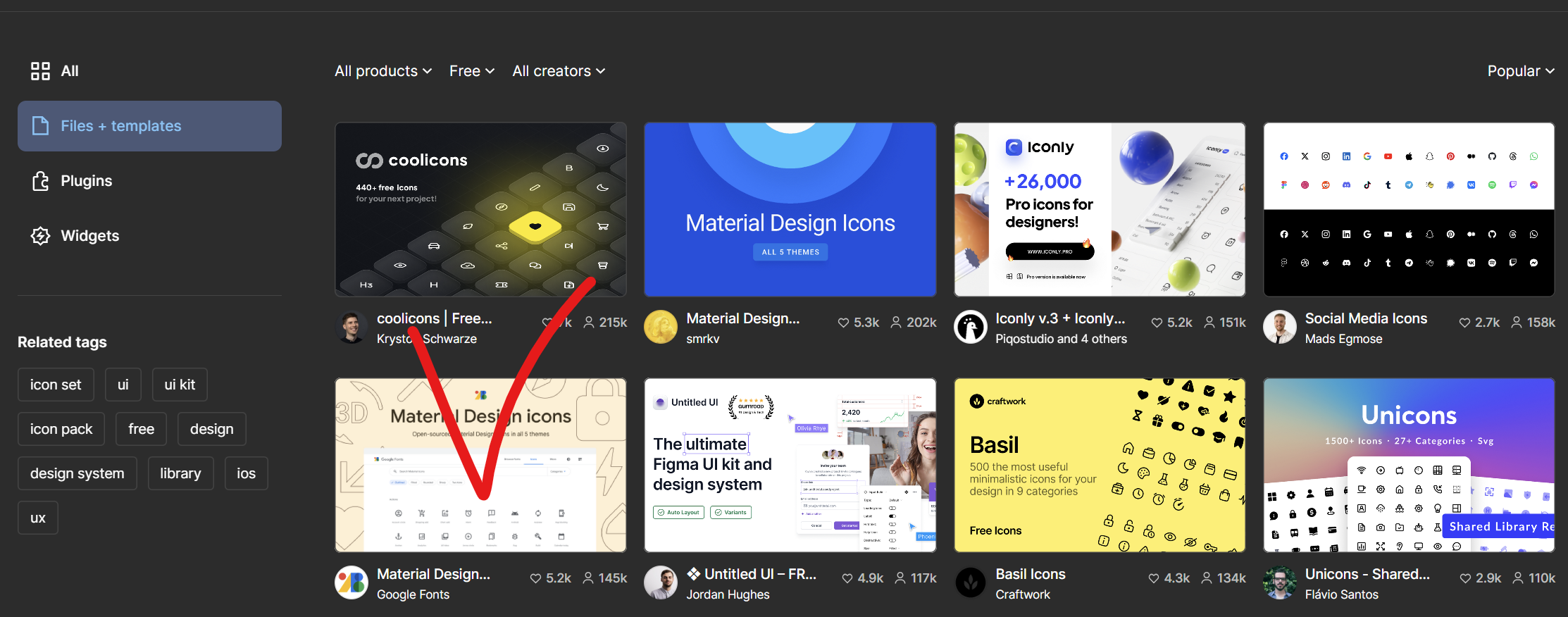The image size is (1568, 617).
Task: Filter by the library tag
Action: (180, 473)
